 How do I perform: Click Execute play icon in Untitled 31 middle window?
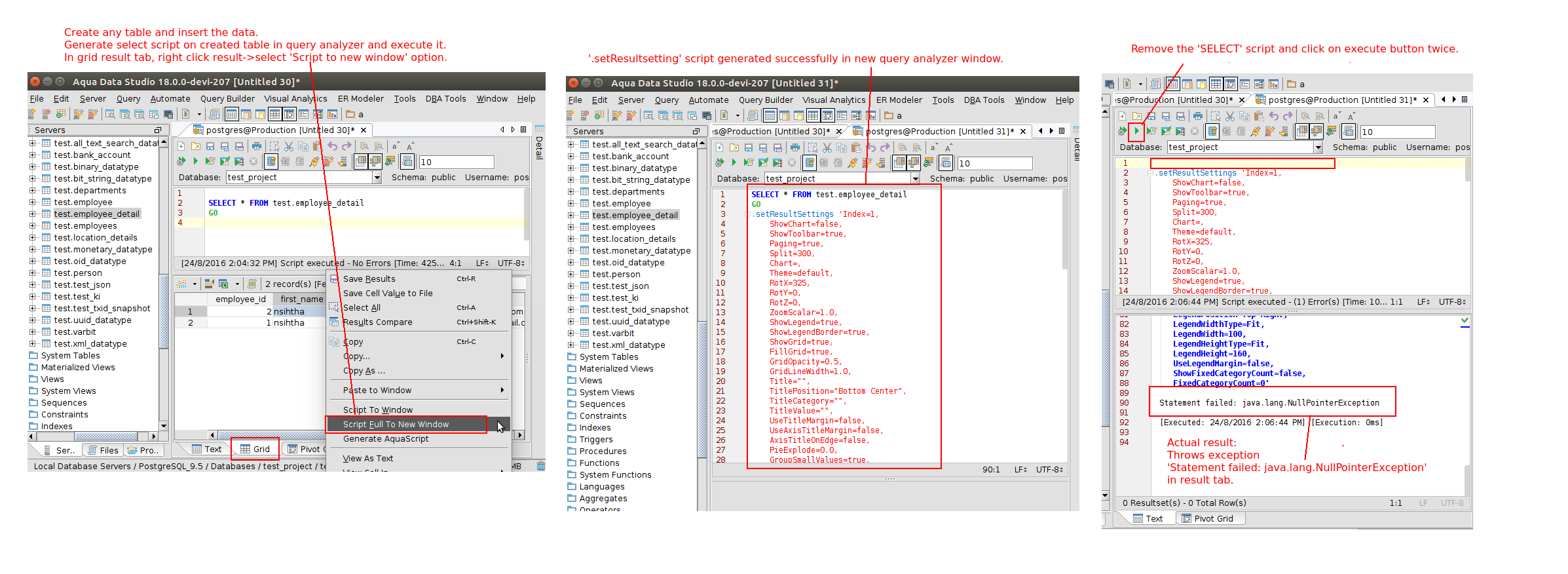click(x=734, y=163)
